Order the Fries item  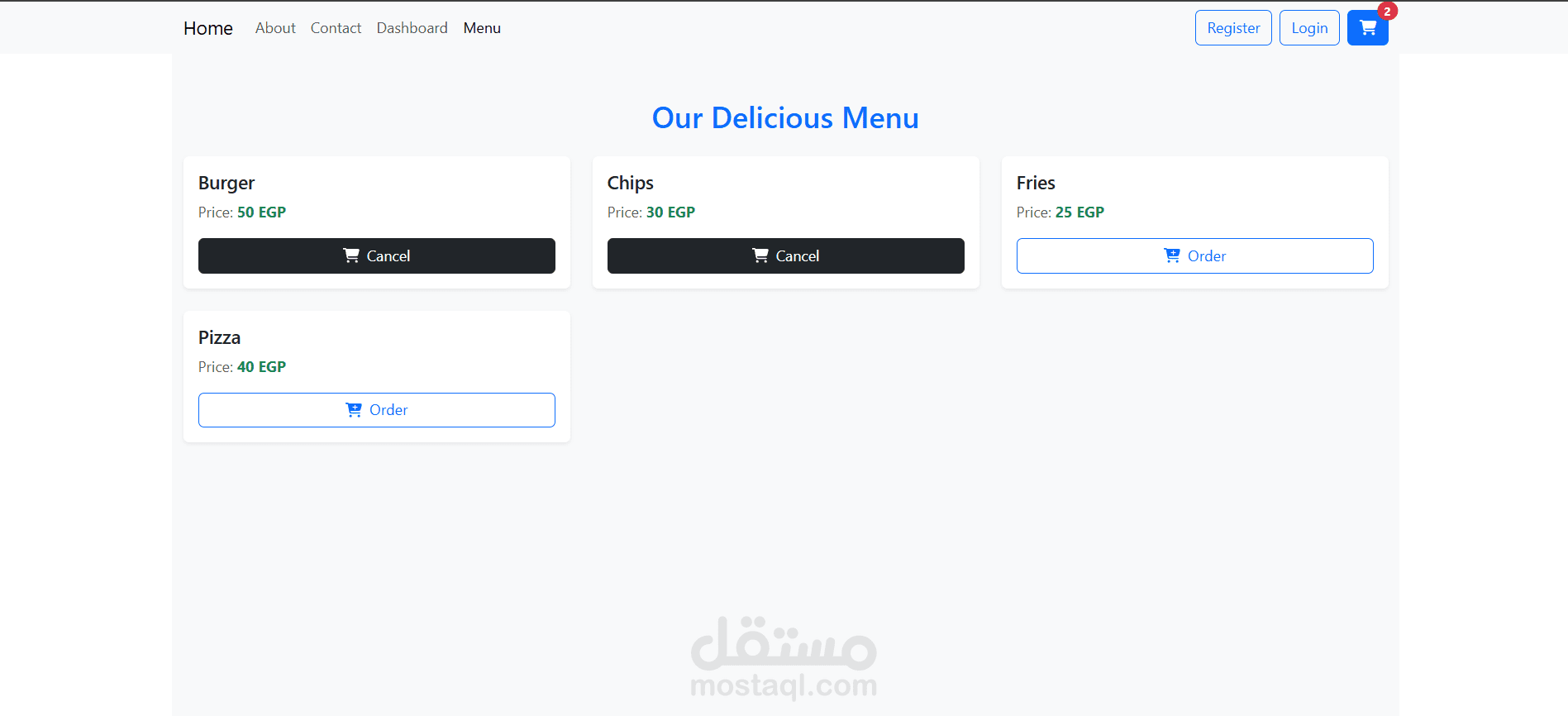[1195, 255]
